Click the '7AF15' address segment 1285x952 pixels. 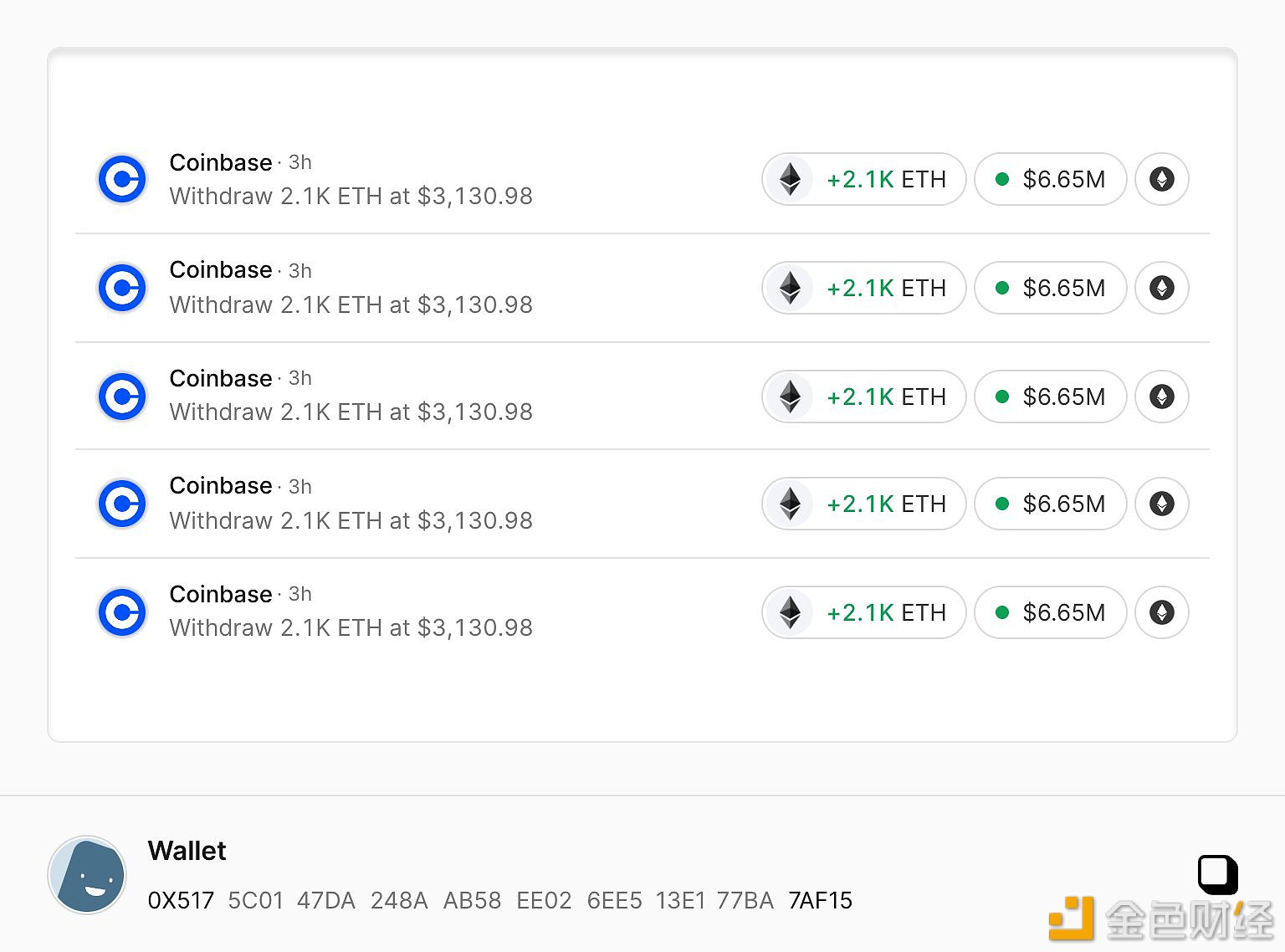(821, 900)
